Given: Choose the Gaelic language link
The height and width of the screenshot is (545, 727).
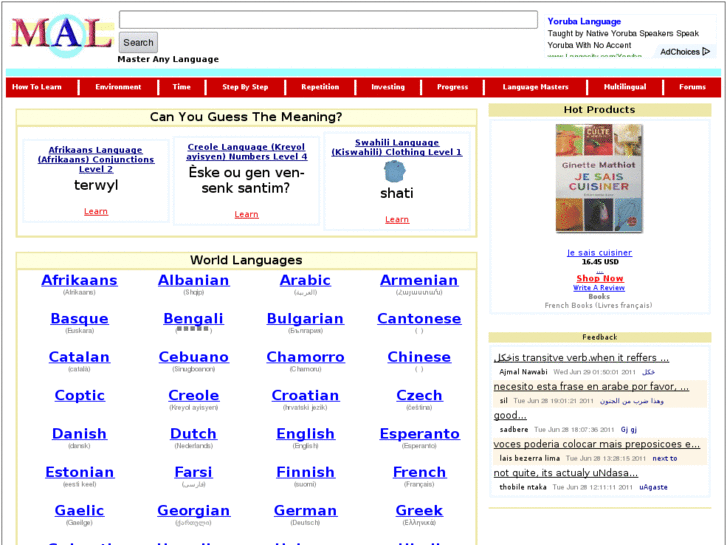Looking at the screenshot, I should click(79, 511).
